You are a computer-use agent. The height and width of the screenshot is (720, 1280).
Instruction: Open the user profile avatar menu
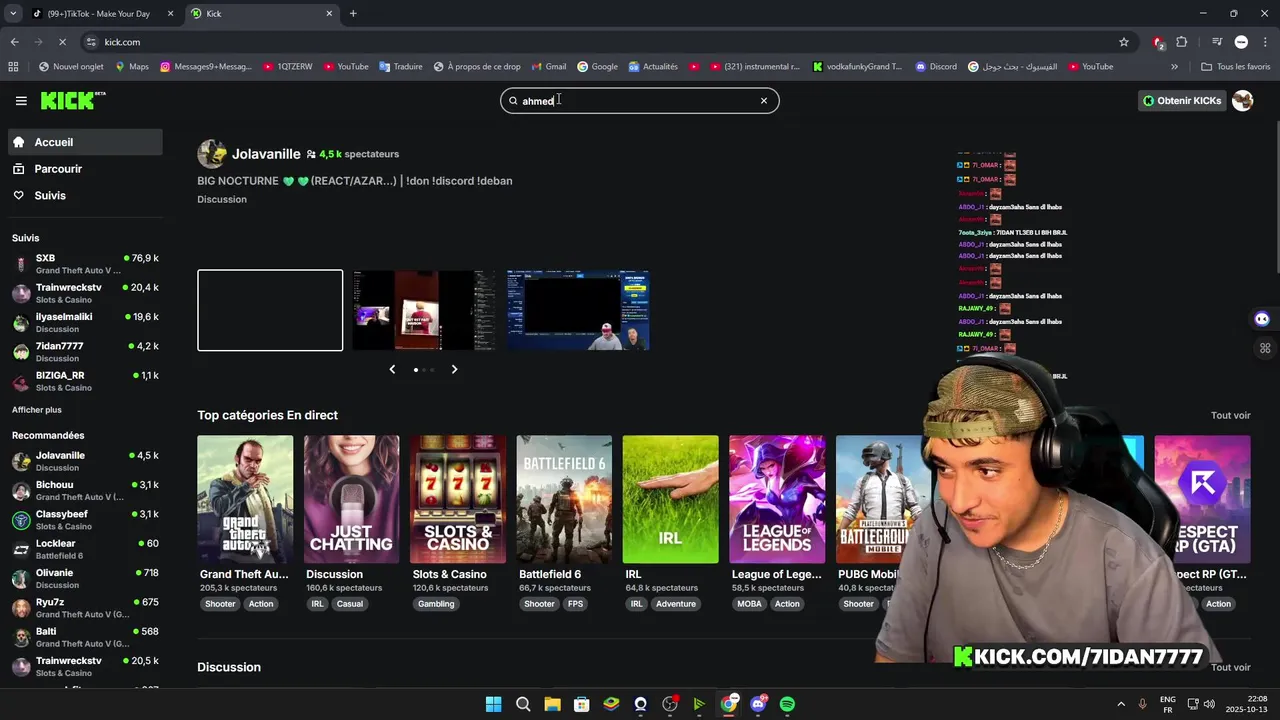coord(1242,101)
